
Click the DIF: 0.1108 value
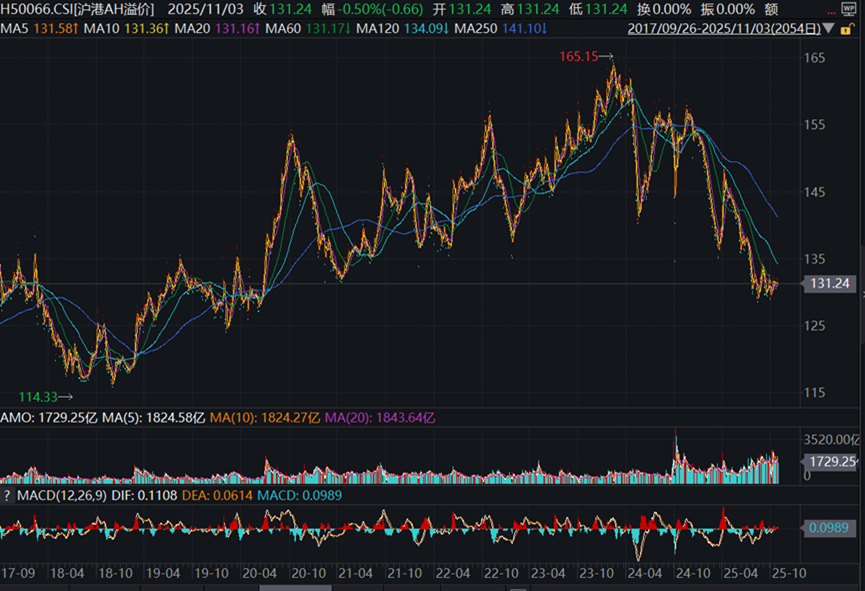coord(144,496)
